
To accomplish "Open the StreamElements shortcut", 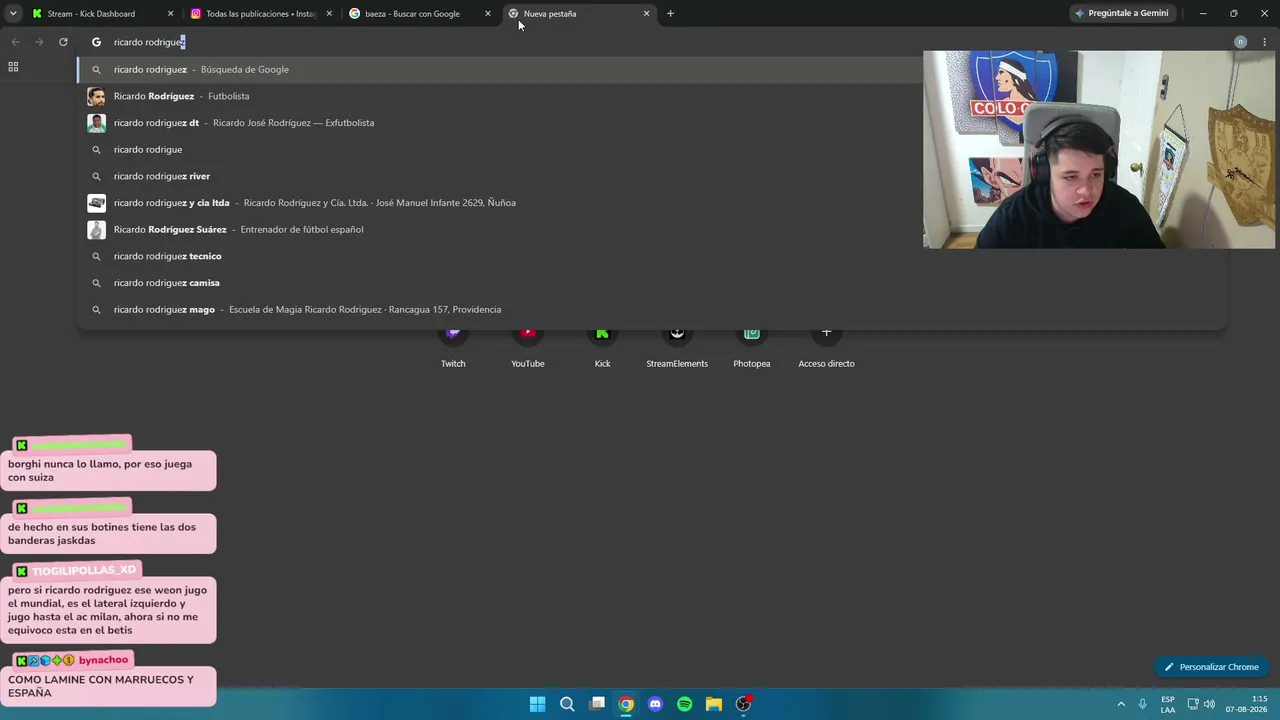I will tap(677, 345).
